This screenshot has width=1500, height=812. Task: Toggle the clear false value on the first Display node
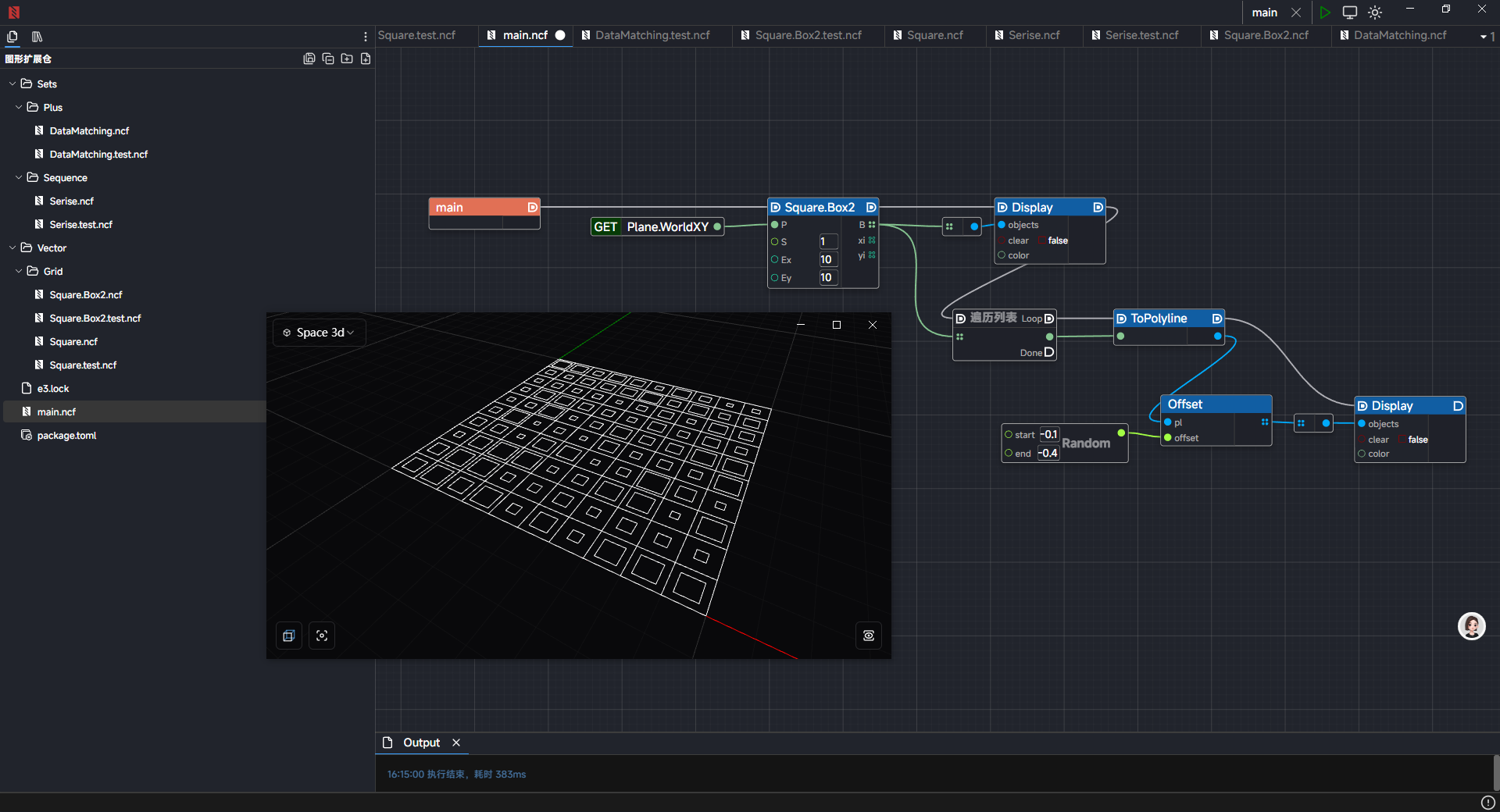click(1057, 240)
